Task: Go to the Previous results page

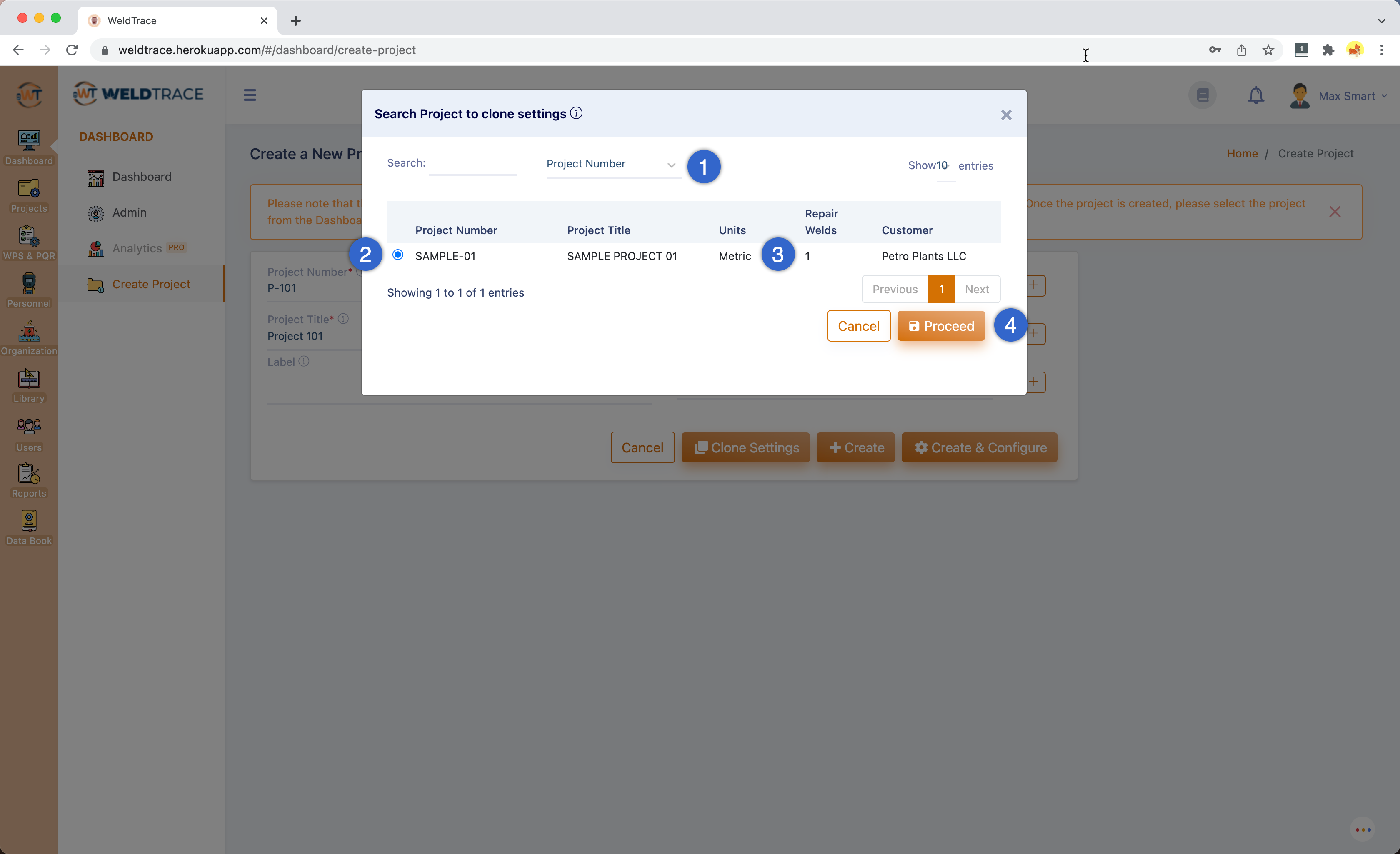Action: pyautogui.click(x=895, y=289)
